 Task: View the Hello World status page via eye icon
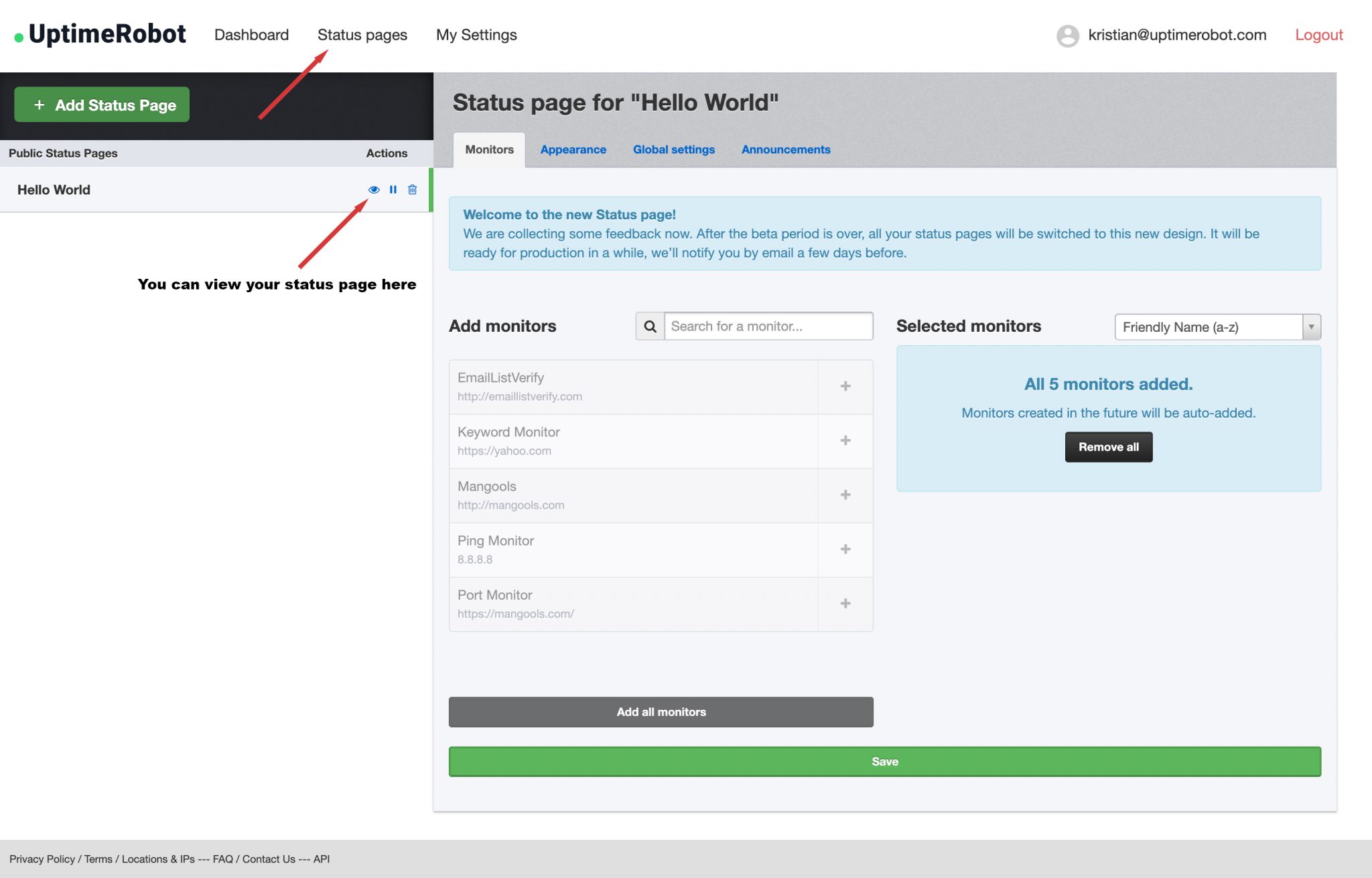(x=374, y=190)
